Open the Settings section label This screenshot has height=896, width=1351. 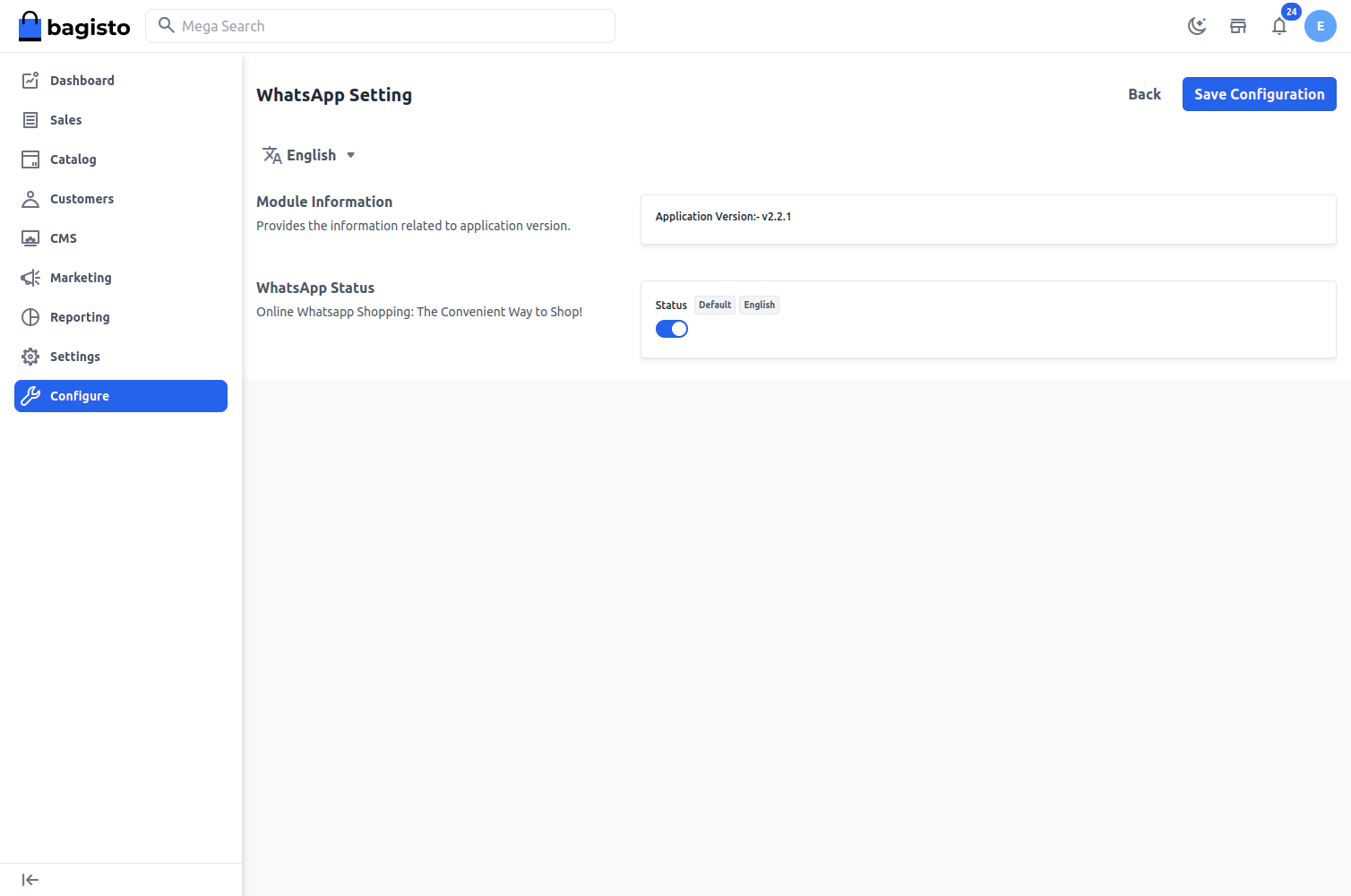75,357
